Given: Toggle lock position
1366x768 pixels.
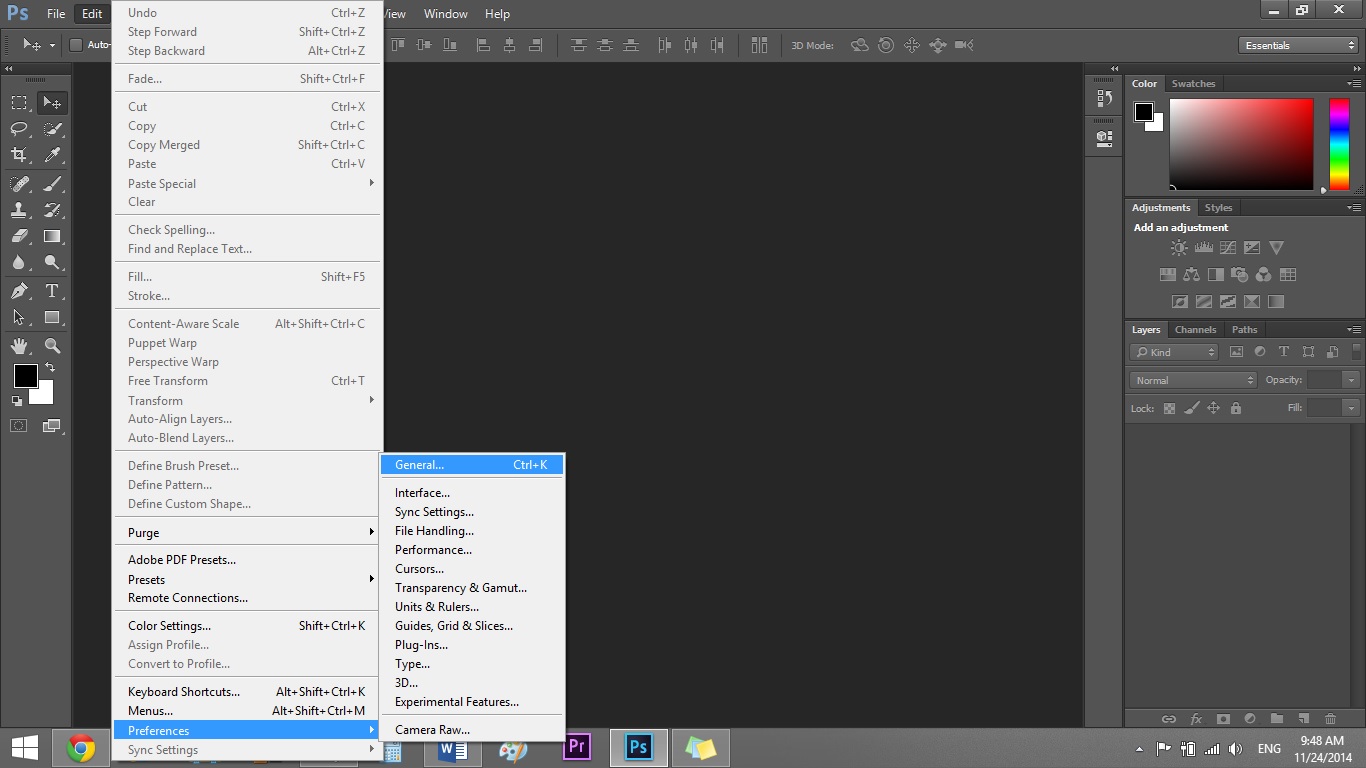Looking at the screenshot, I should (x=1214, y=408).
